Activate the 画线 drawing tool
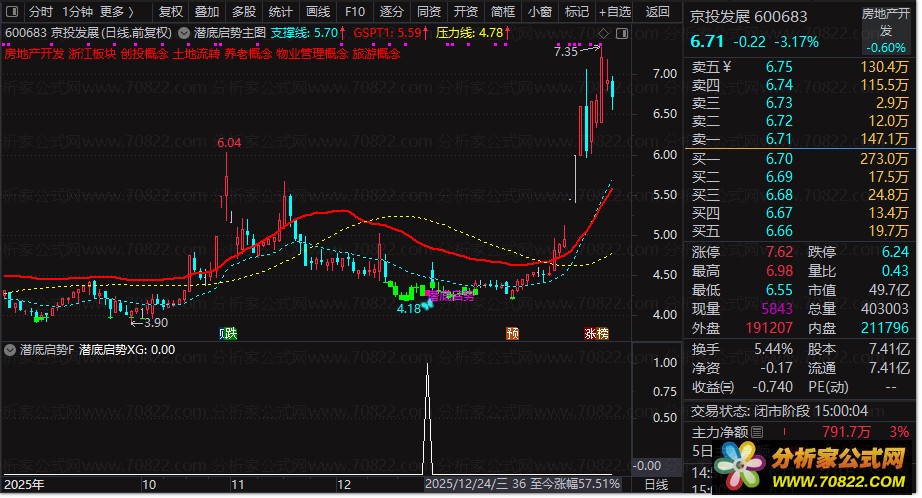This screenshot has width=922, height=498. pyautogui.click(x=318, y=11)
